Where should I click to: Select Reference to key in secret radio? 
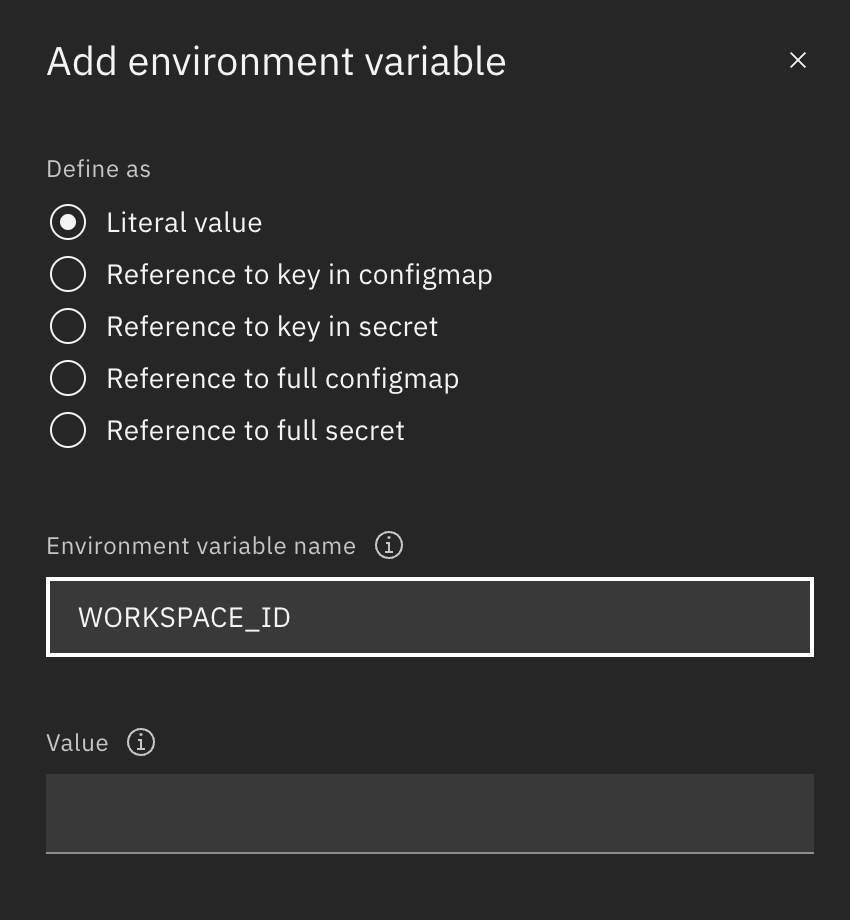[x=68, y=326]
